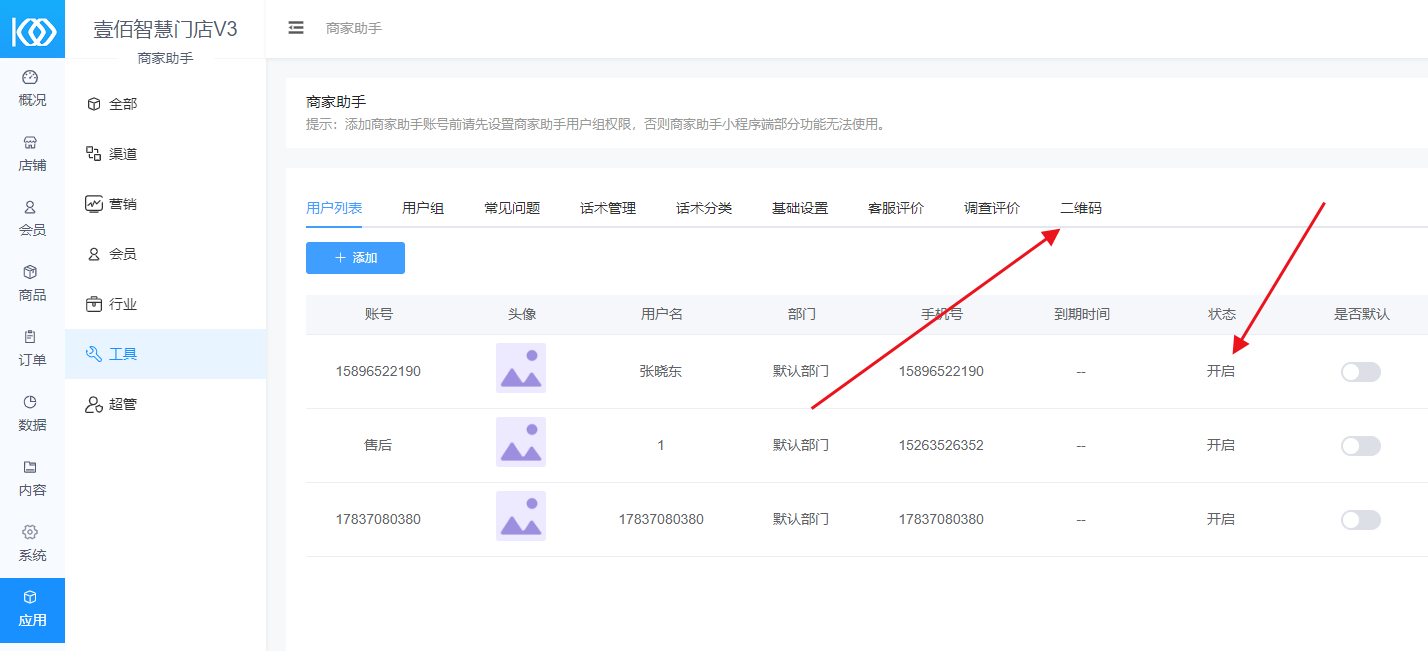Click username 张晓东
1428x651 pixels.
(x=661, y=371)
